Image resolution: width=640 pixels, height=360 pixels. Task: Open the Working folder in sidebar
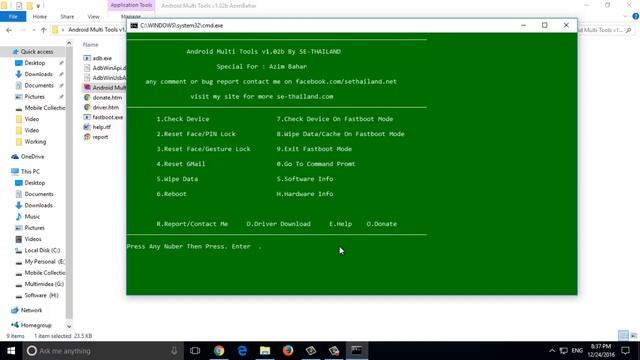[x=35, y=142]
